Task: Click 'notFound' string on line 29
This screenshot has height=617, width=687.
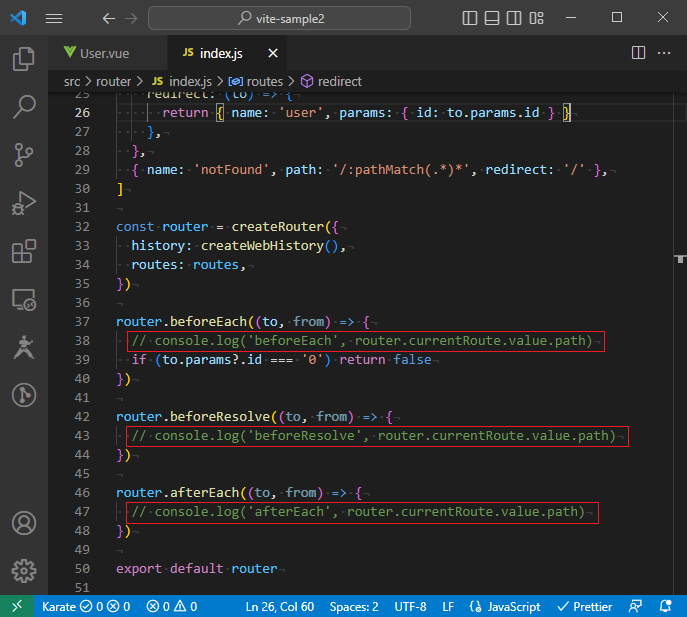Action: 231,170
